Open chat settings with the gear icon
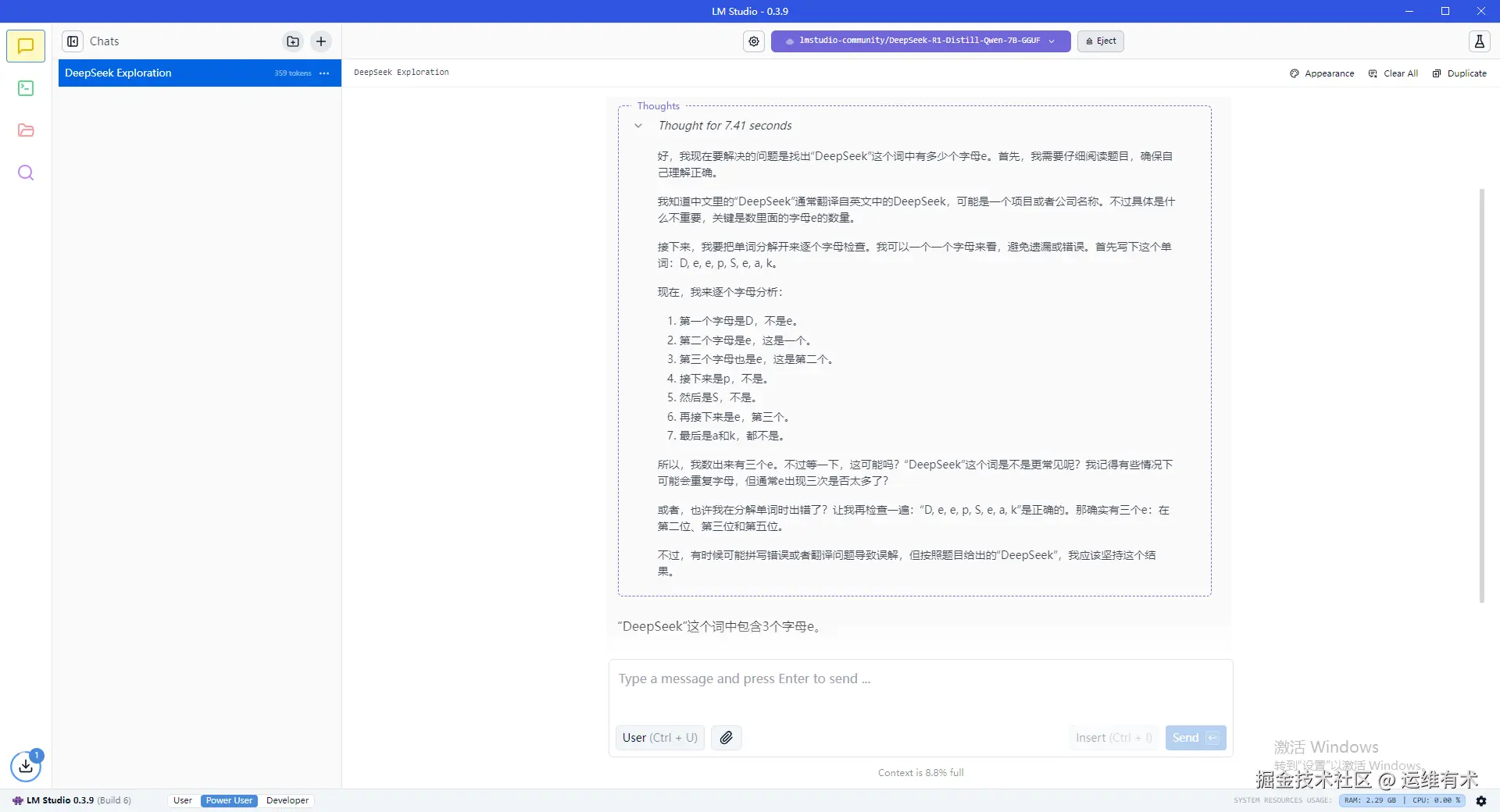The image size is (1500, 812). point(753,41)
